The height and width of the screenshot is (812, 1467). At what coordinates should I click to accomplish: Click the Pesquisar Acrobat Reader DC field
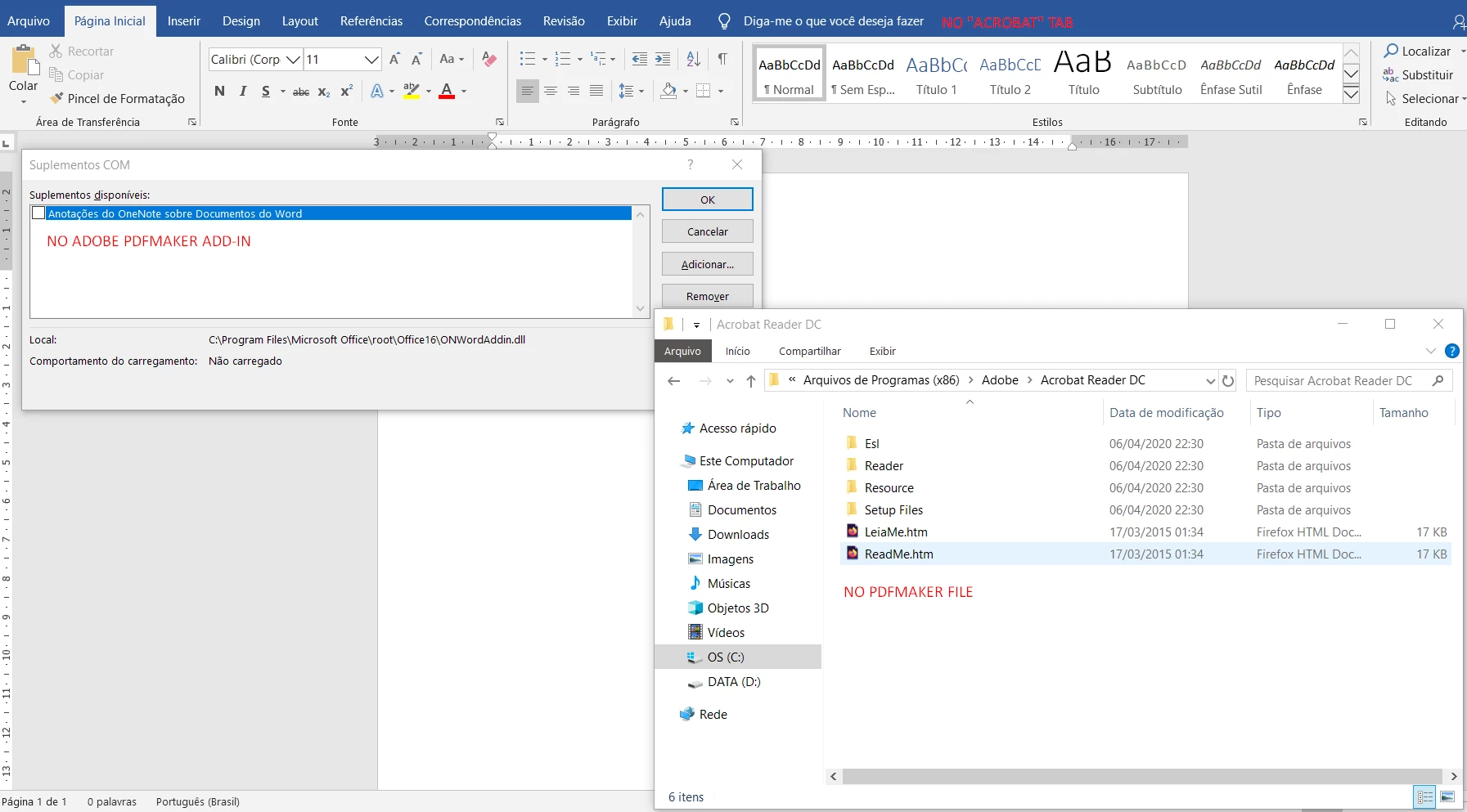click(1349, 381)
